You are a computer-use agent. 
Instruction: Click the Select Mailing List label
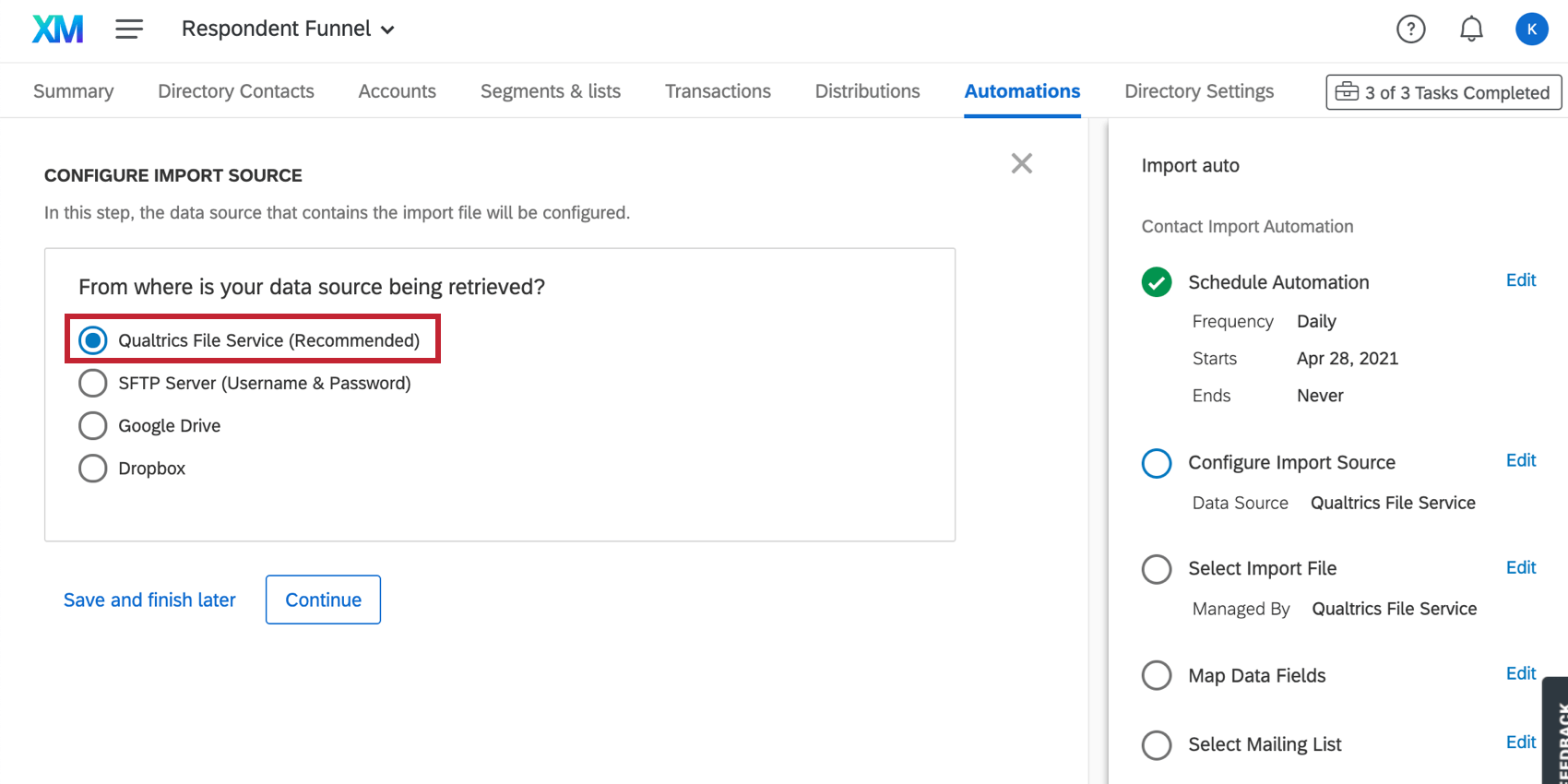coord(1265,744)
